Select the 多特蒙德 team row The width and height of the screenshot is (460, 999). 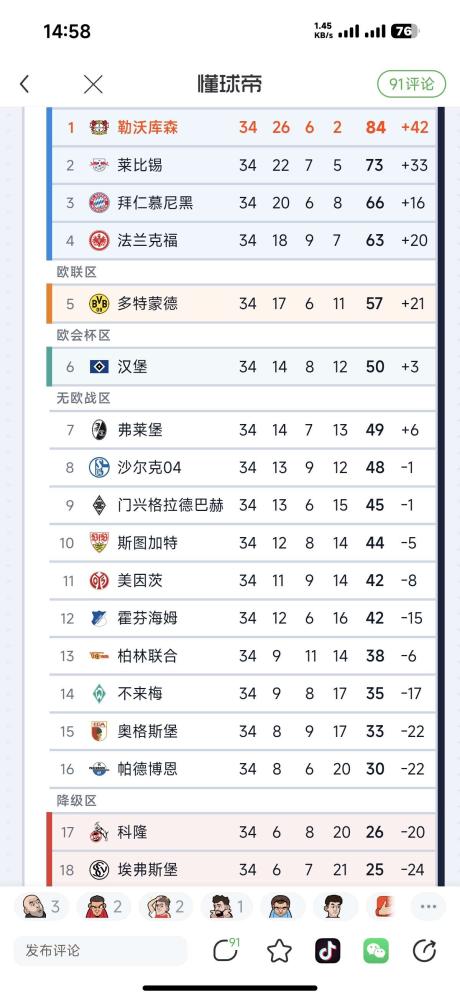pos(241,303)
